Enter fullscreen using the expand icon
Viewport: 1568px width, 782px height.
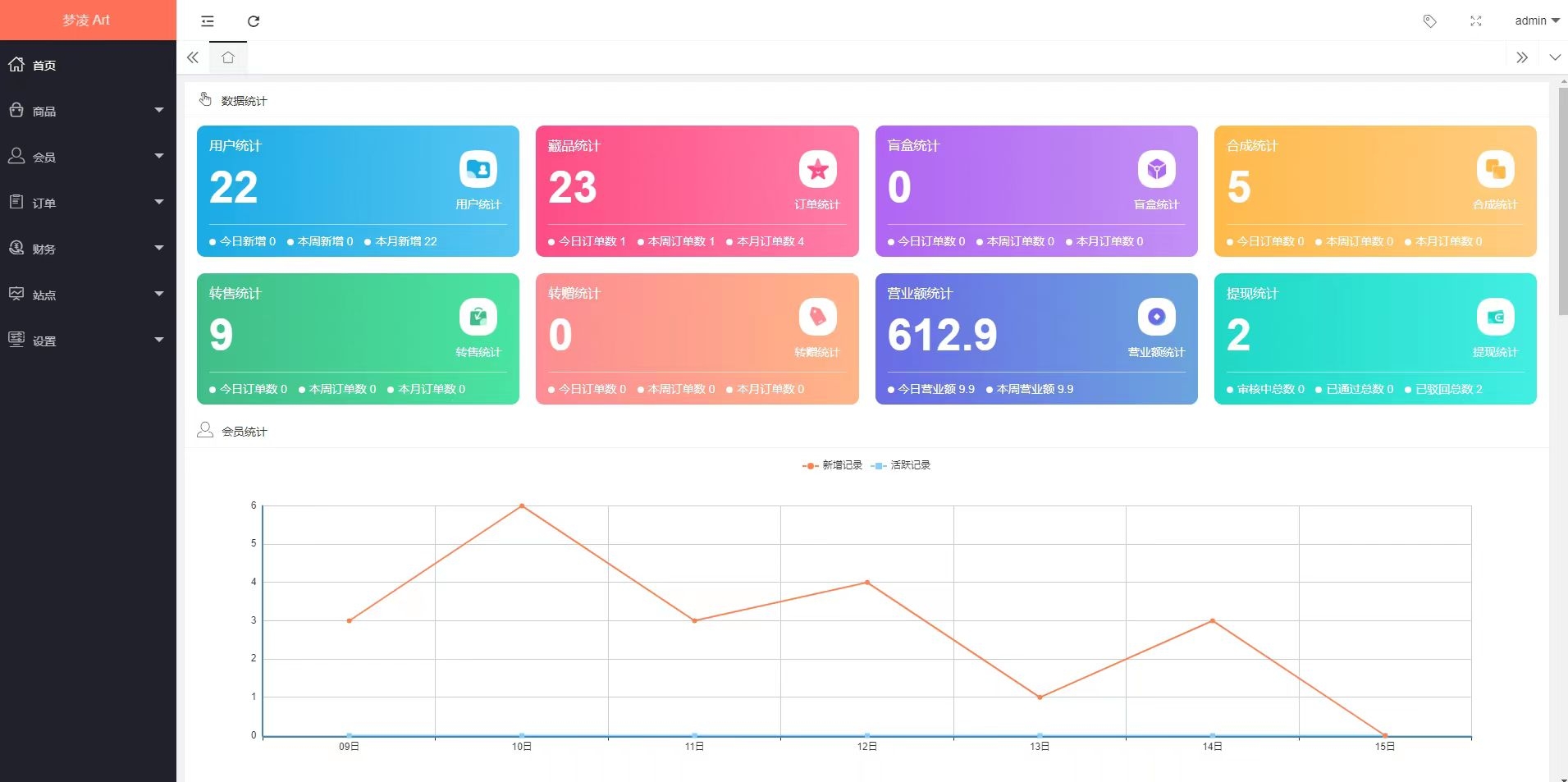(x=1475, y=21)
